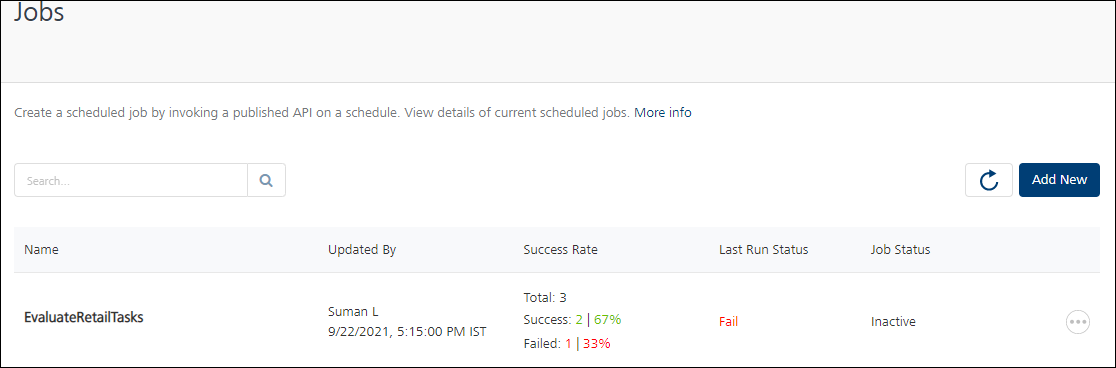The image size is (1116, 368).
Task: Click the Success Rate column header
Action: click(x=560, y=250)
